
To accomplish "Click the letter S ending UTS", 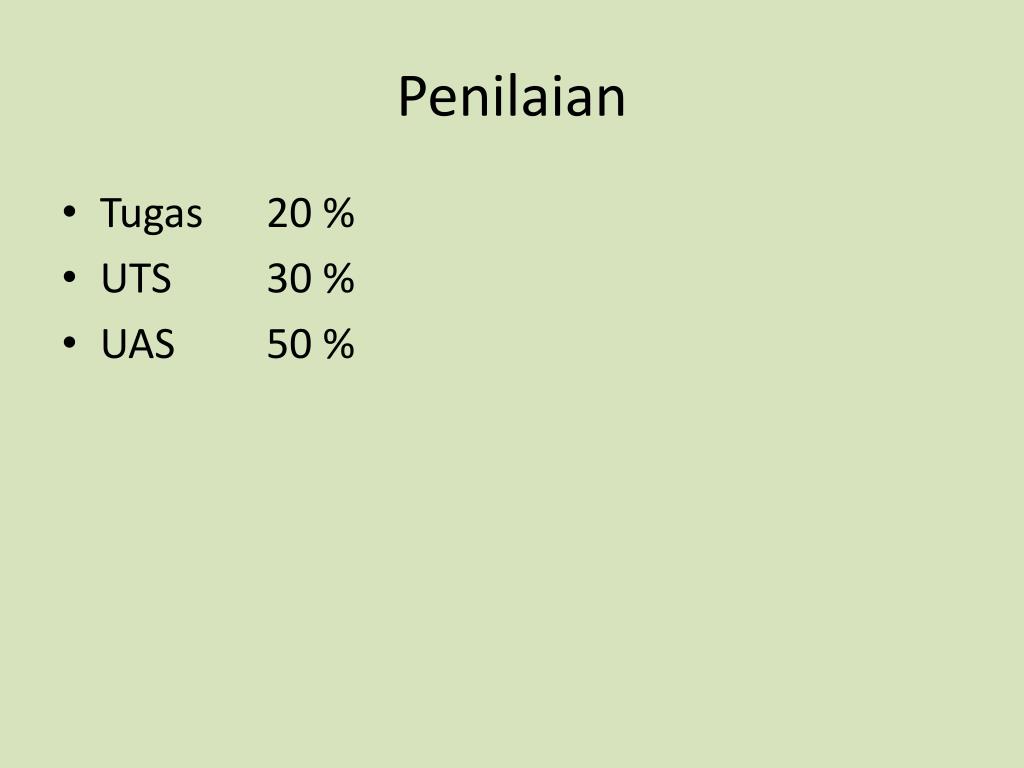I will [x=161, y=279].
